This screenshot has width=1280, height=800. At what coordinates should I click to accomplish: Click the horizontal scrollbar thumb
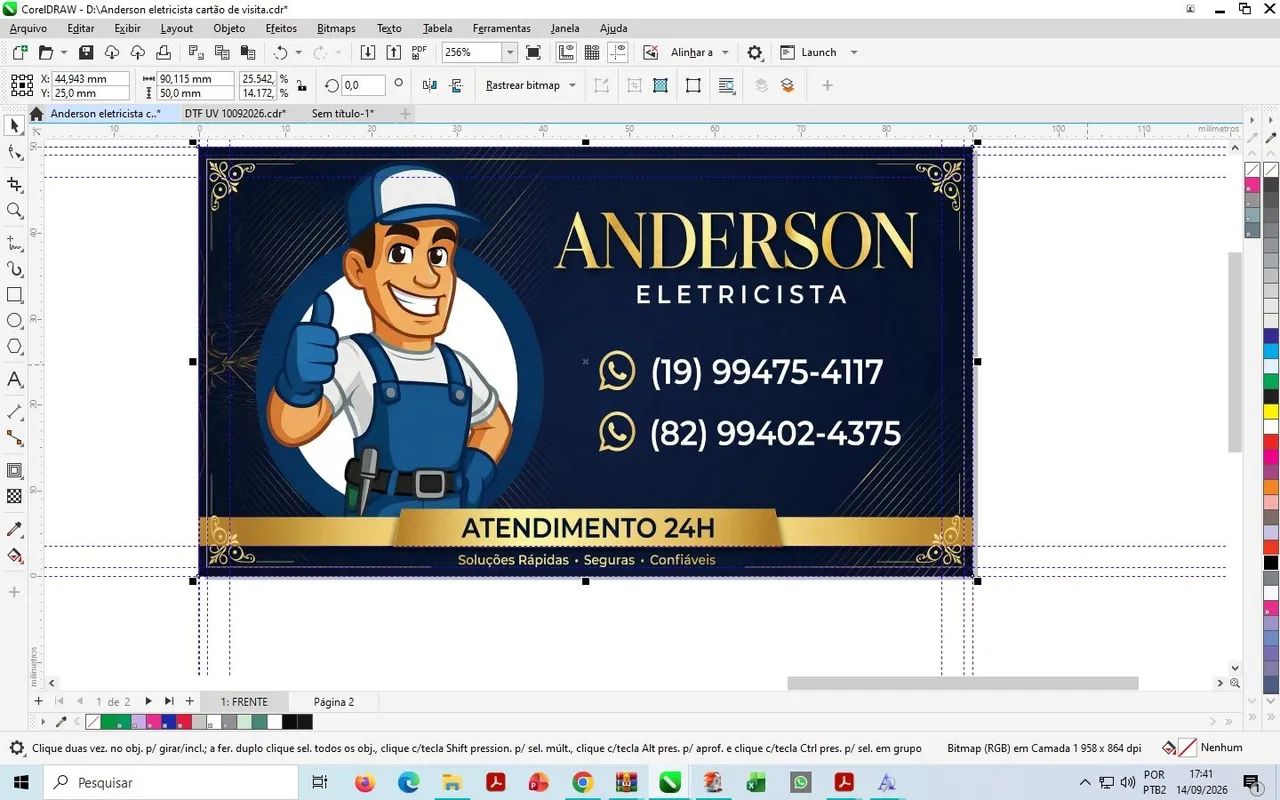click(x=962, y=683)
